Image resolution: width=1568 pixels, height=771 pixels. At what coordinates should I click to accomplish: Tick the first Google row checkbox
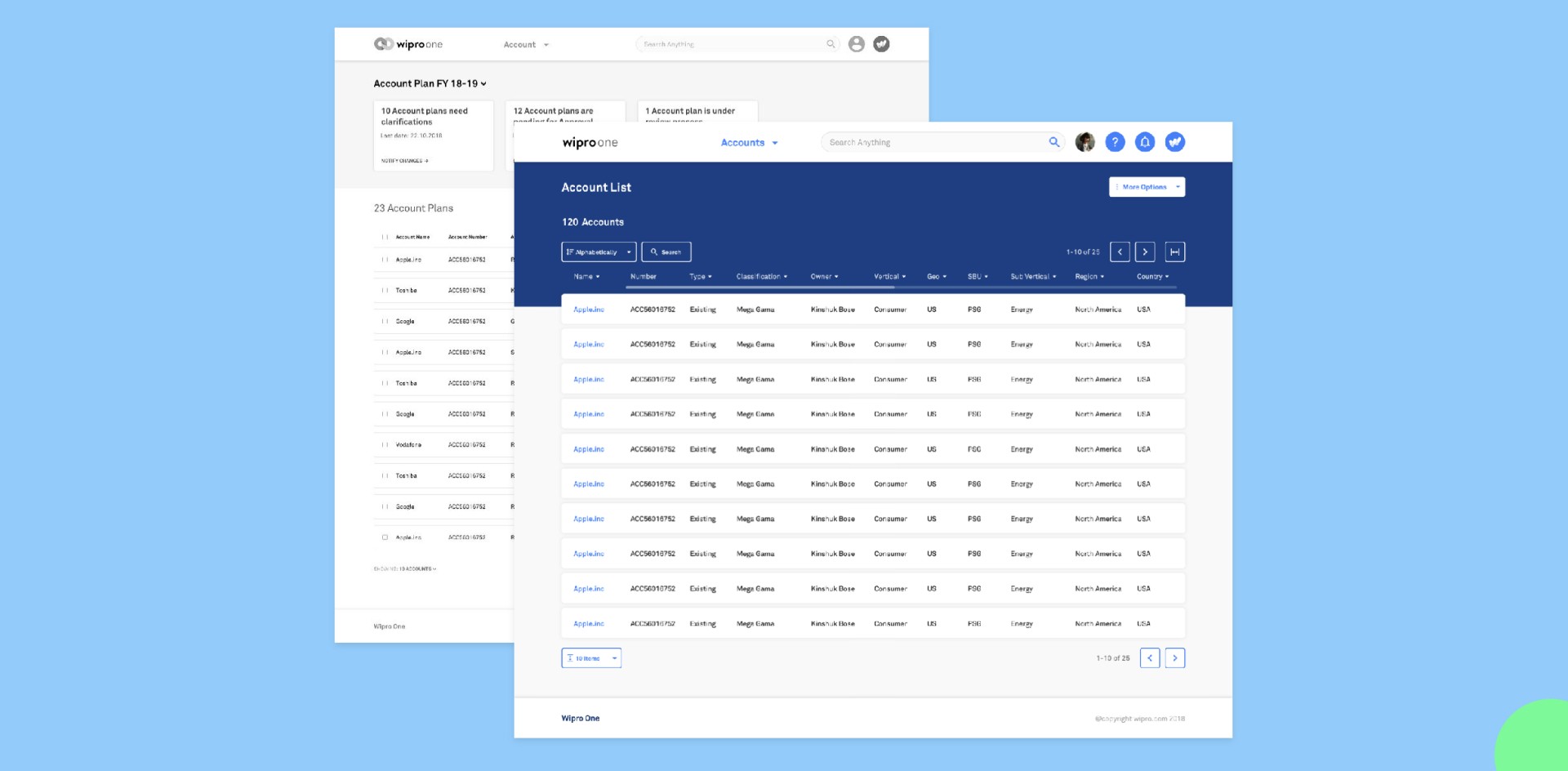[385, 322]
